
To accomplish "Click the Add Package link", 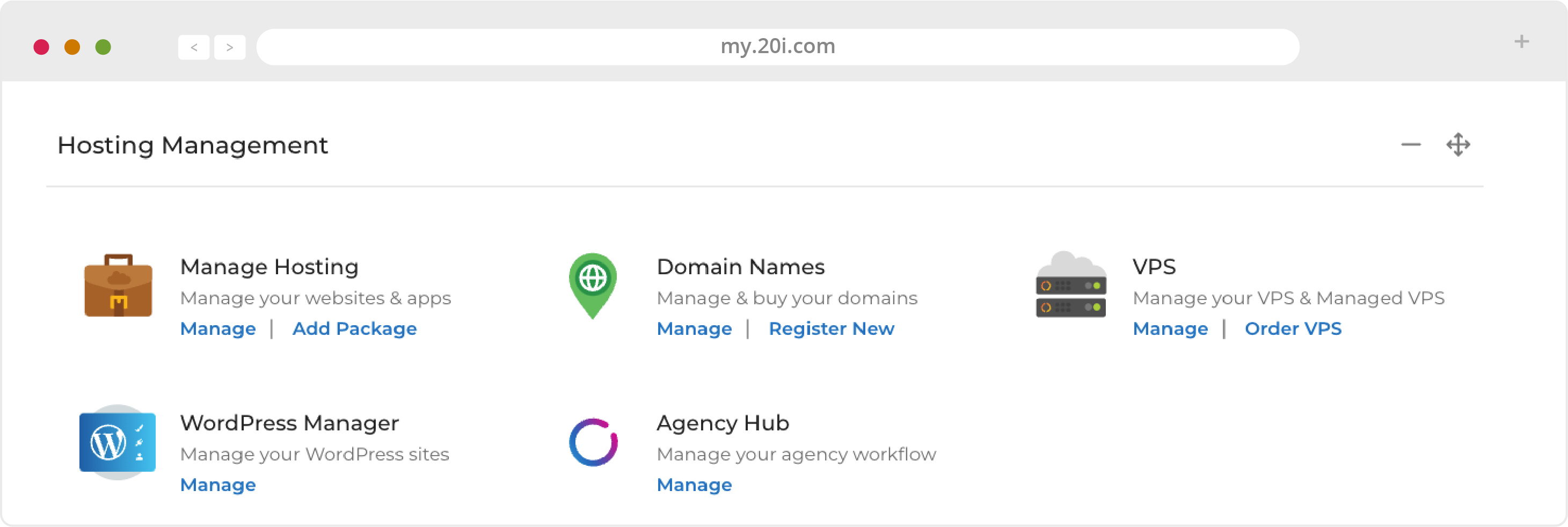I will [x=354, y=328].
